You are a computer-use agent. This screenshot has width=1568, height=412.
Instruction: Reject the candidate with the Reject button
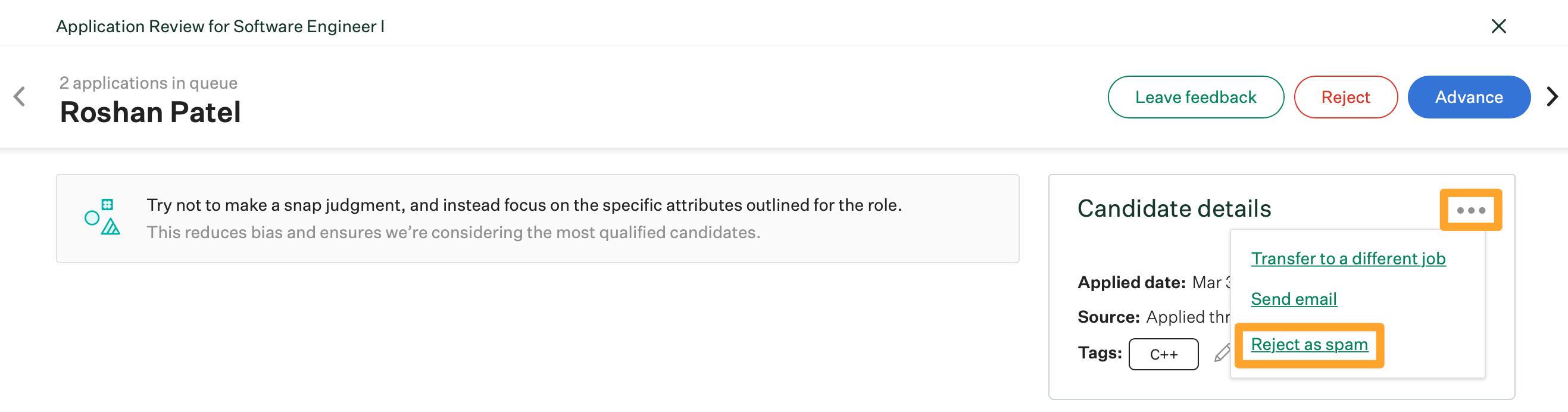(1345, 98)
